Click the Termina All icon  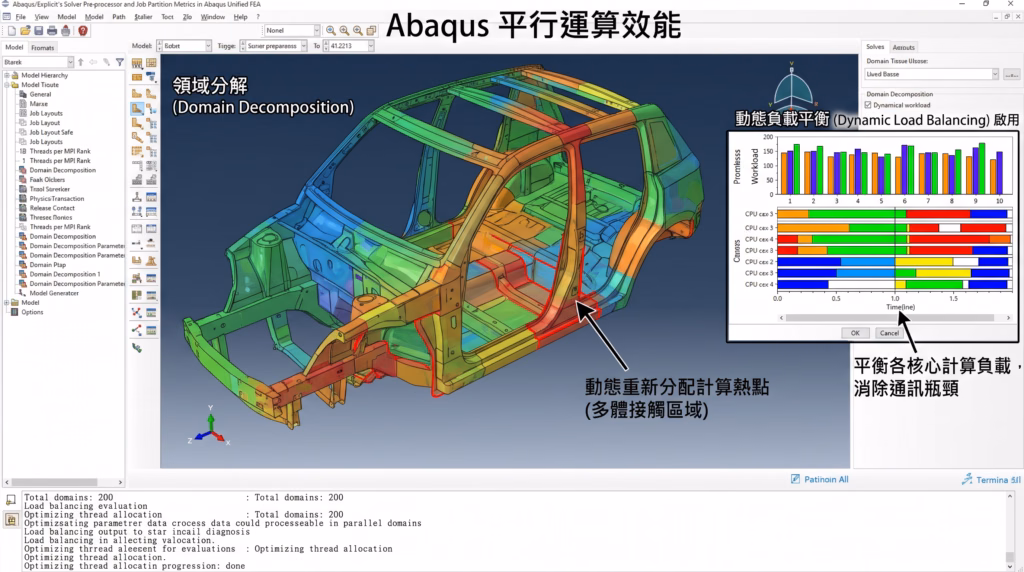967,479
